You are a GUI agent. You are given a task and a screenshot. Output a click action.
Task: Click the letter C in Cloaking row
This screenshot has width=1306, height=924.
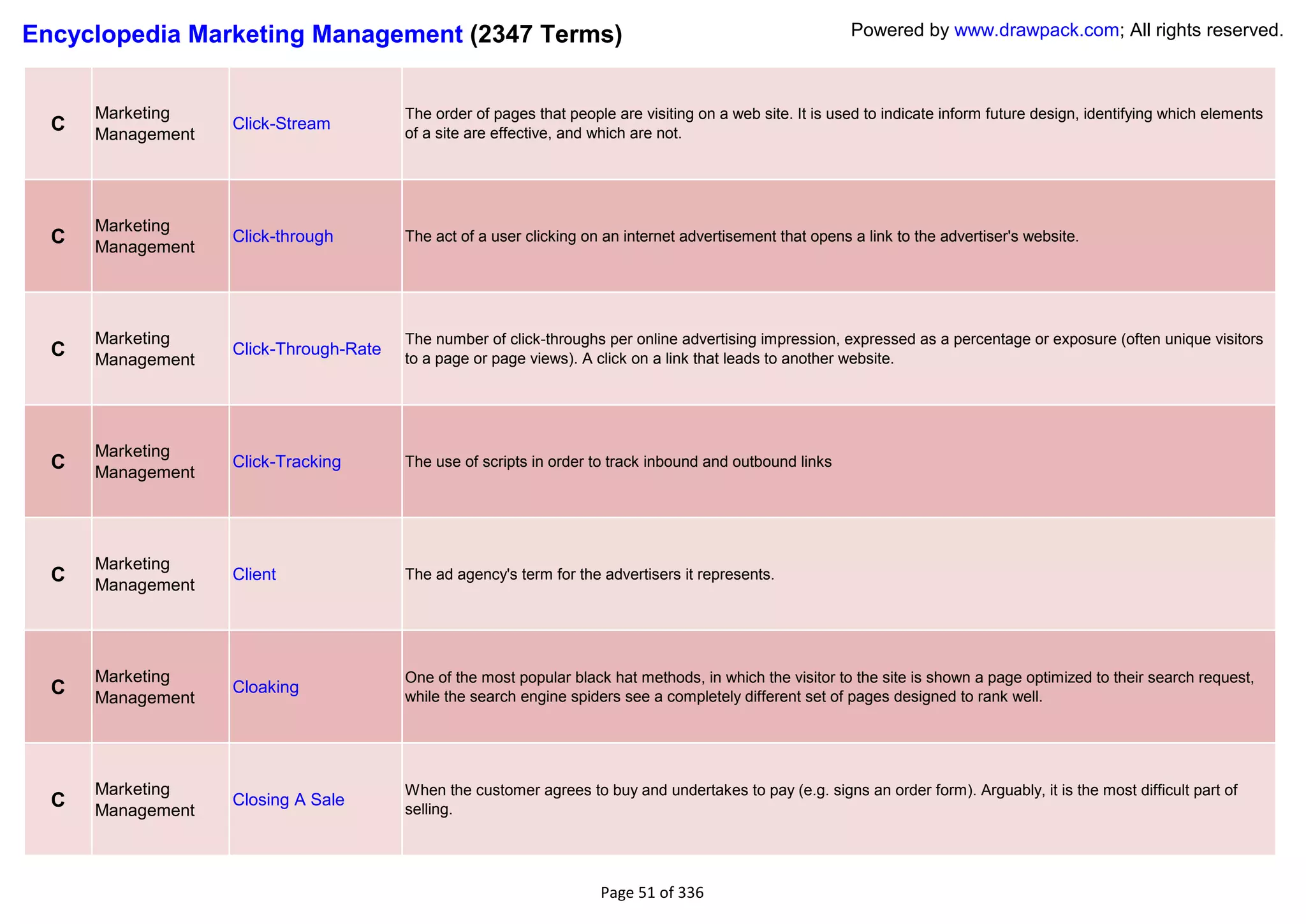[x=58, y=687]
